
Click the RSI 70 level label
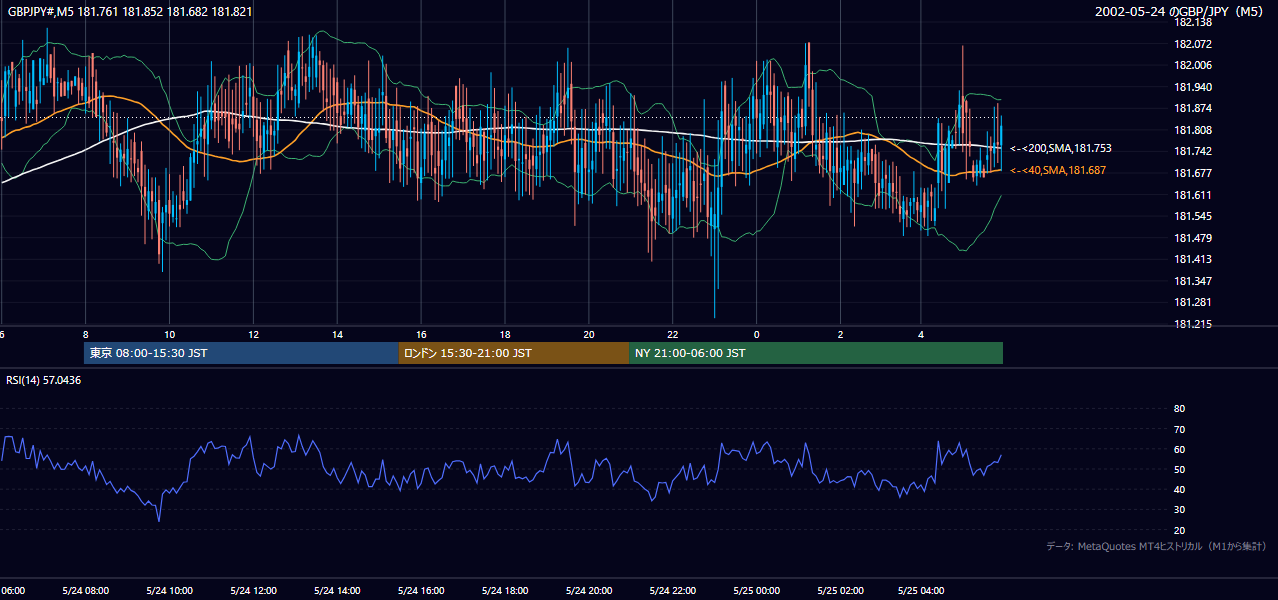pos(1179,429)
